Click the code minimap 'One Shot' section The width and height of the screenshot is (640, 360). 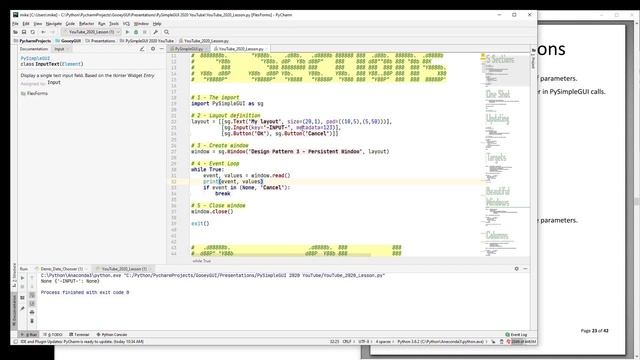(x=498, y=94)
